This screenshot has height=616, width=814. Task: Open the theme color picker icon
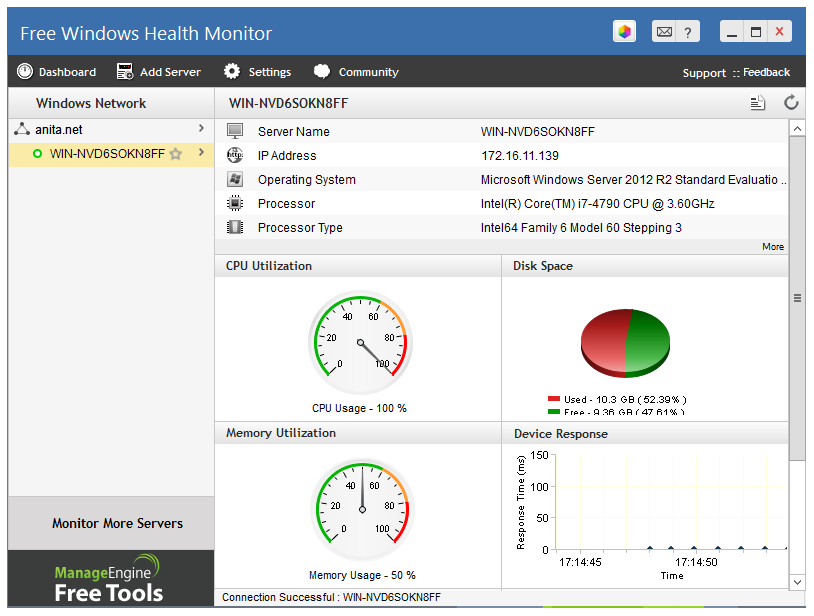pyautogui.click(x=624, y=31)
